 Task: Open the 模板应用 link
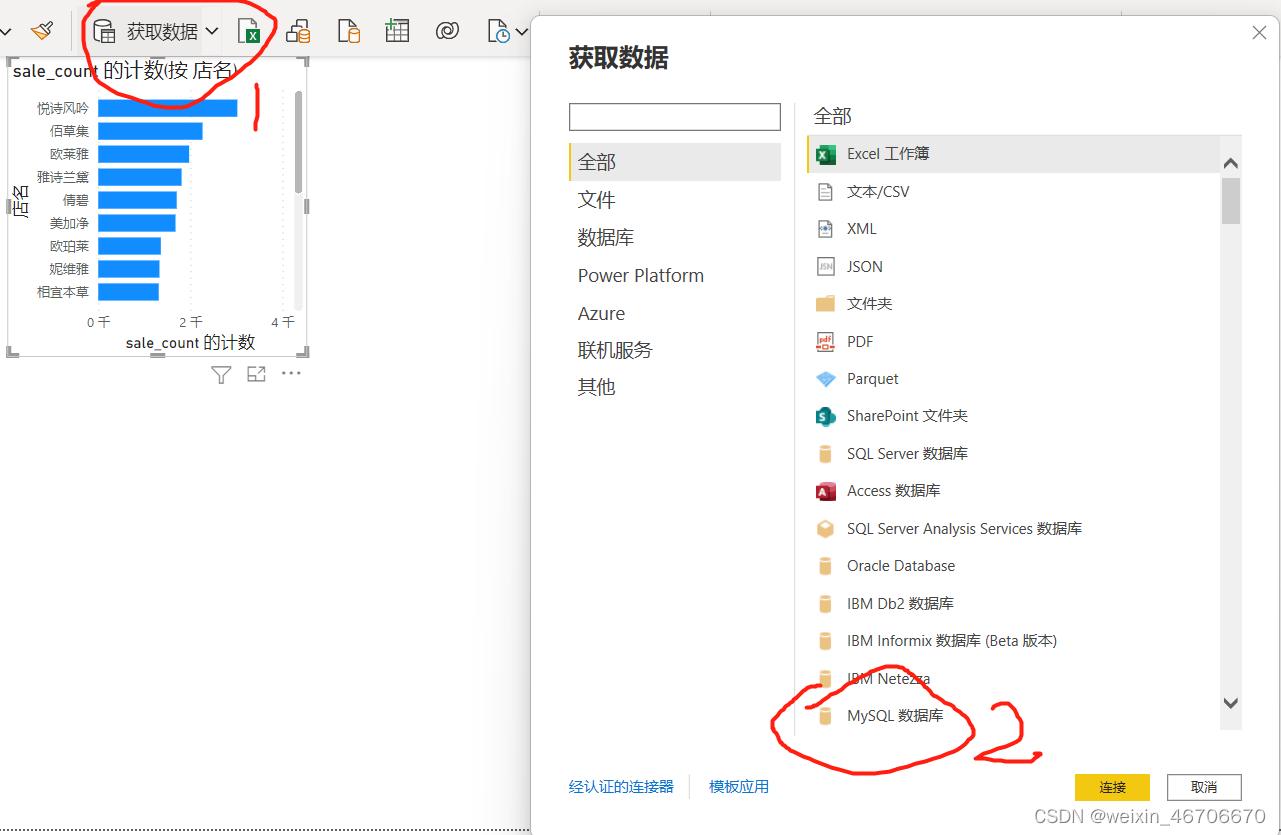(x=739, y=787)
